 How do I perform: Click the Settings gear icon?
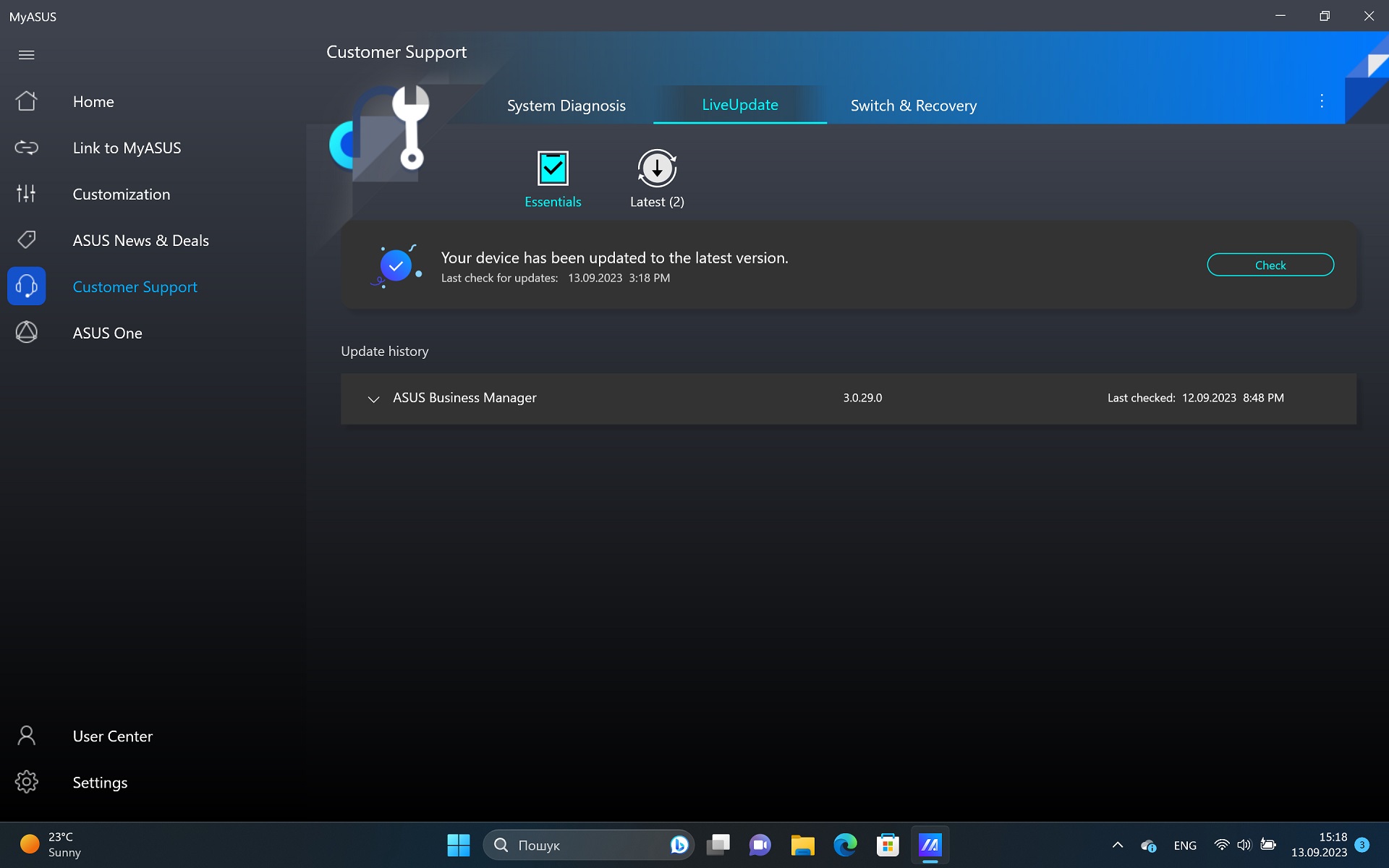point(27,782)
